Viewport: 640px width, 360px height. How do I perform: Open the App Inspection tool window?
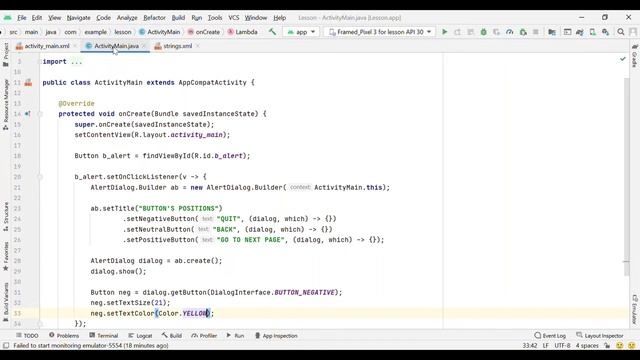coord(276,336)
